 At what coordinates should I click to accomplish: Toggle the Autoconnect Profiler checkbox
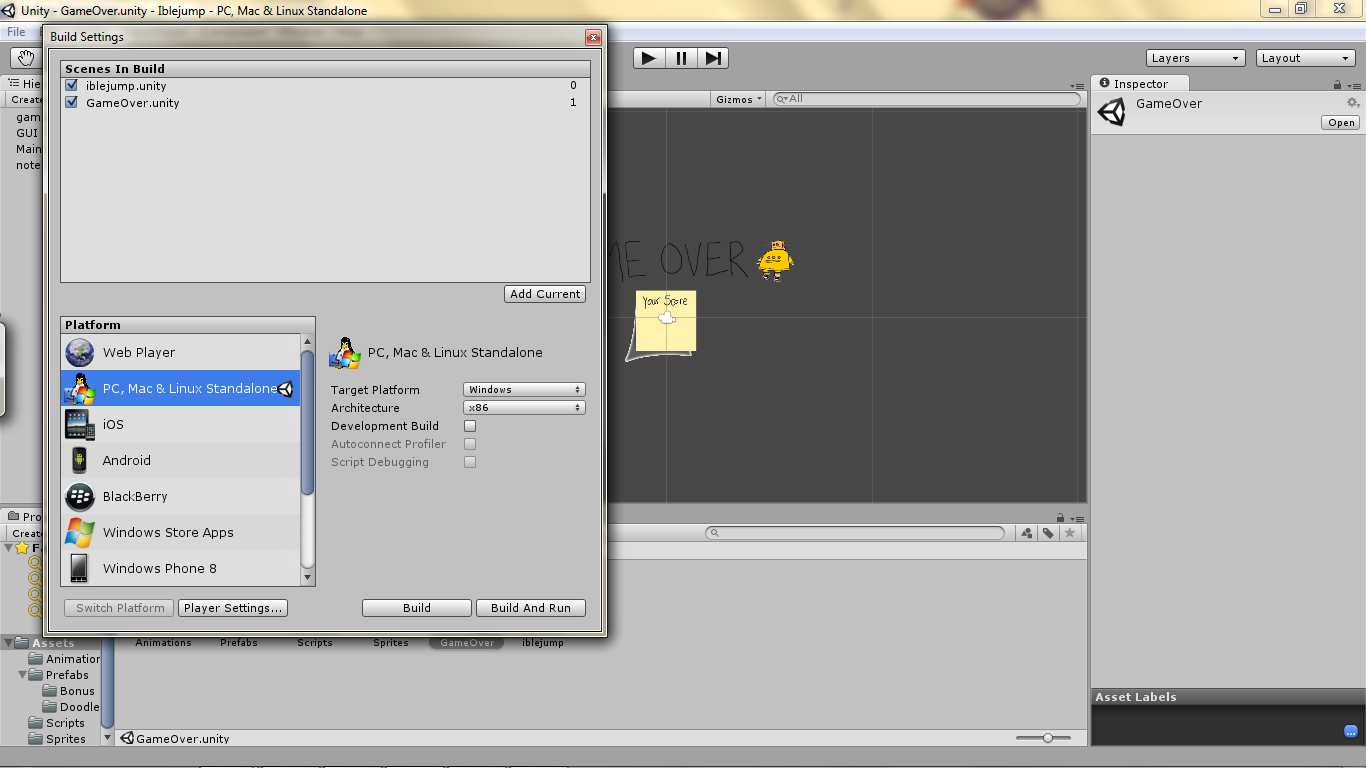[x=470, y=444]
